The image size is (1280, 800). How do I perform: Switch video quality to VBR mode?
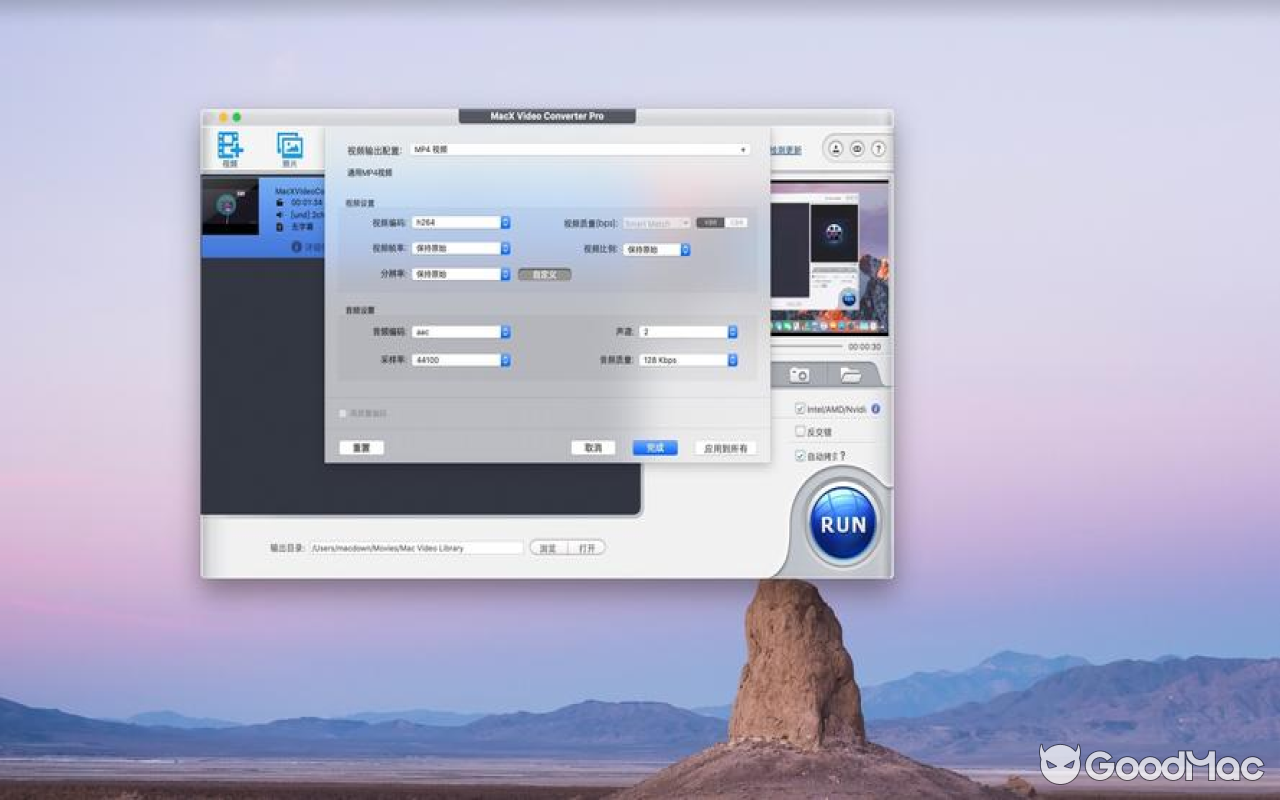[x=710, y=222]
